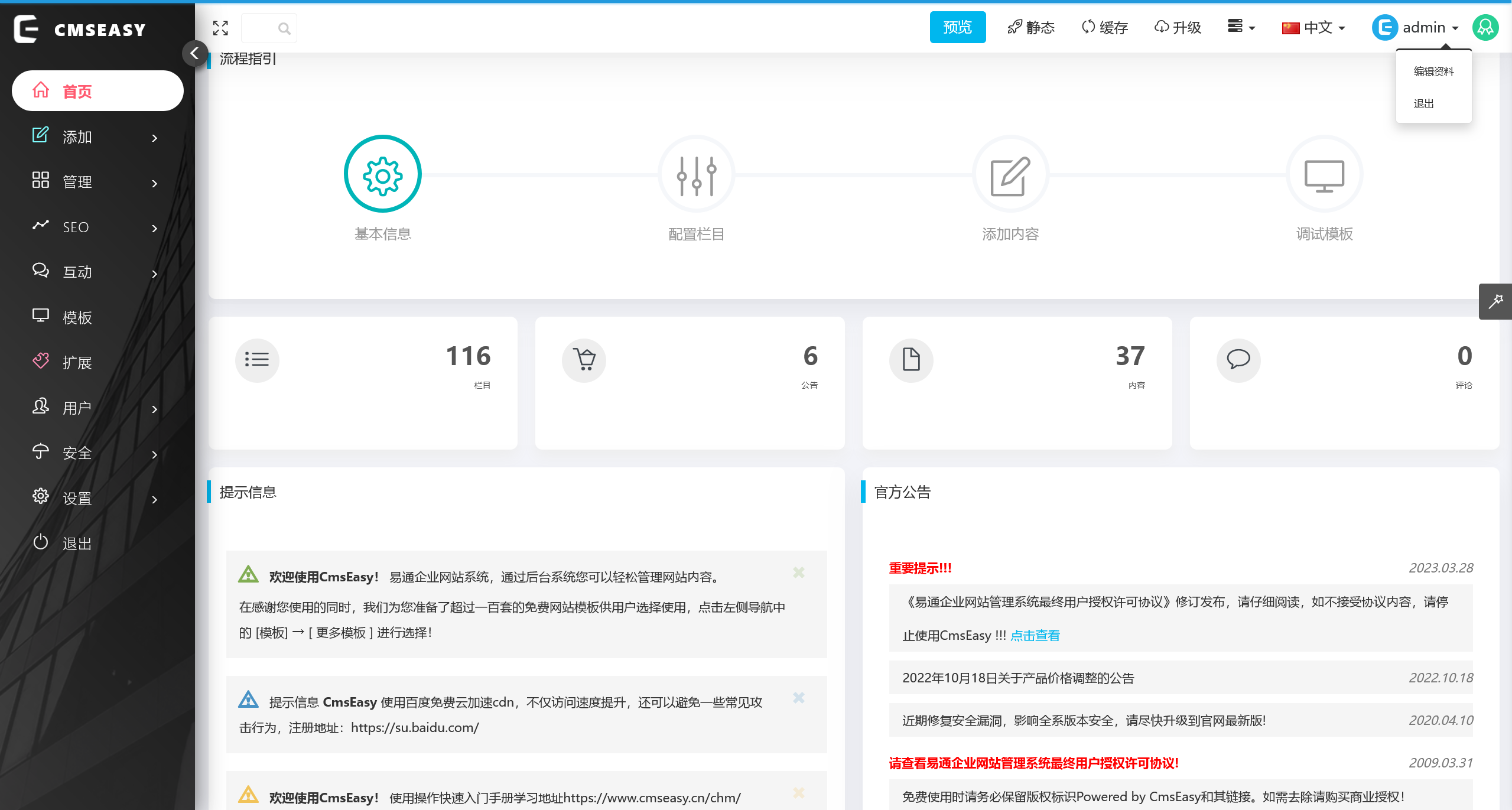Click the blue warning triangle icon

point(248,700)
